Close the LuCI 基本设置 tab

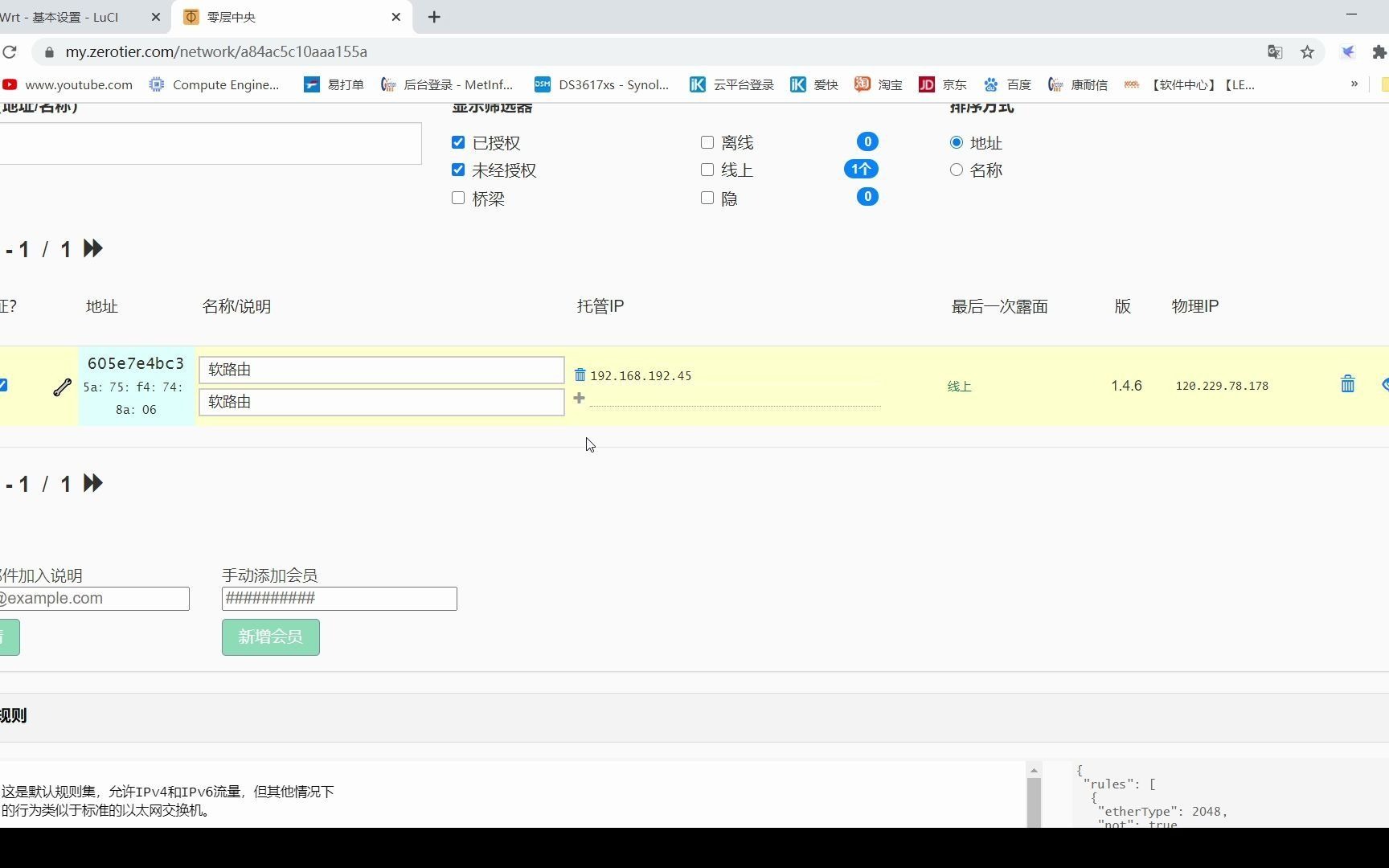coord(156,17)
